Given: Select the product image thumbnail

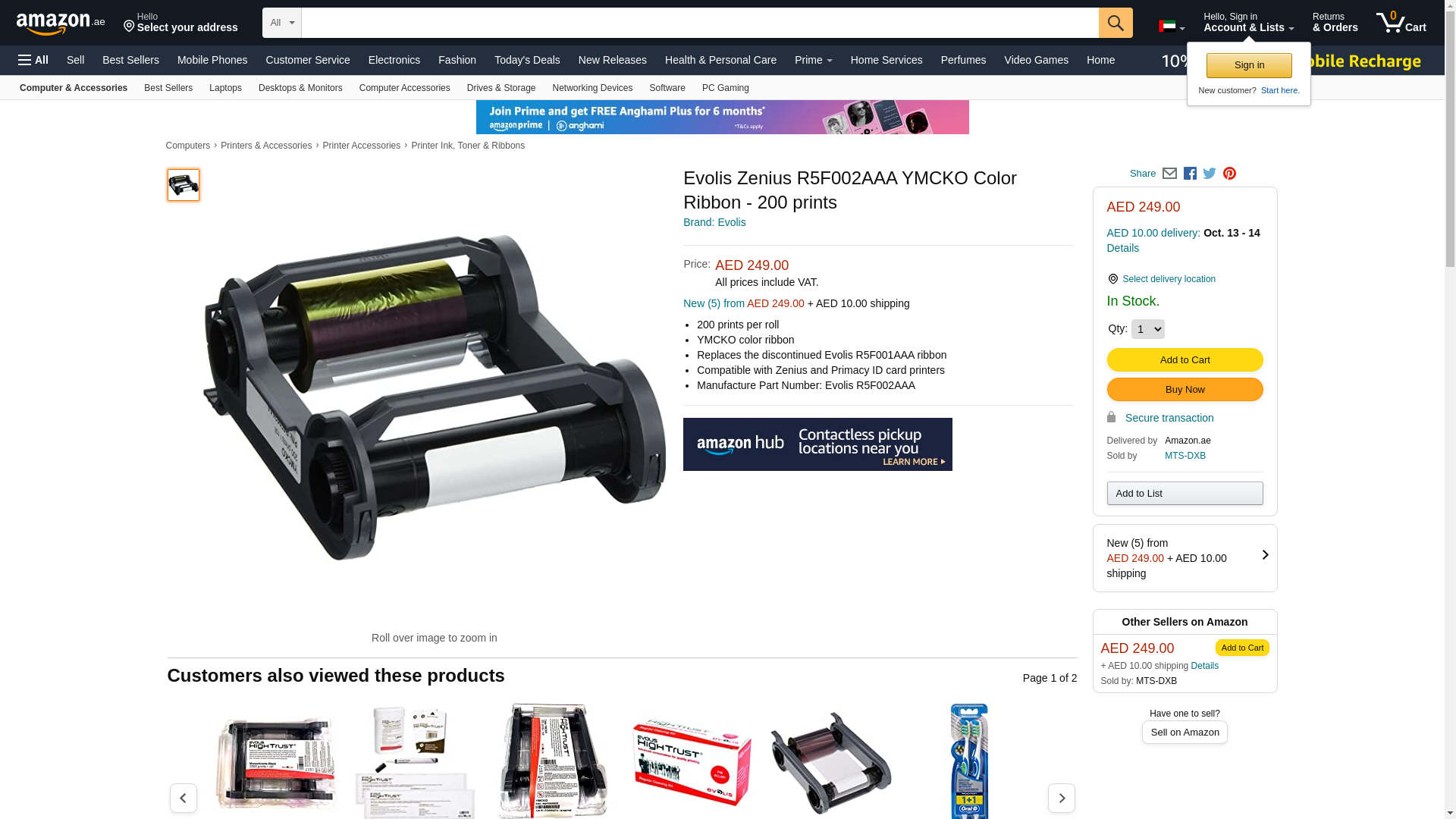Looking at the screenshot, I should [x=184, y=185].
